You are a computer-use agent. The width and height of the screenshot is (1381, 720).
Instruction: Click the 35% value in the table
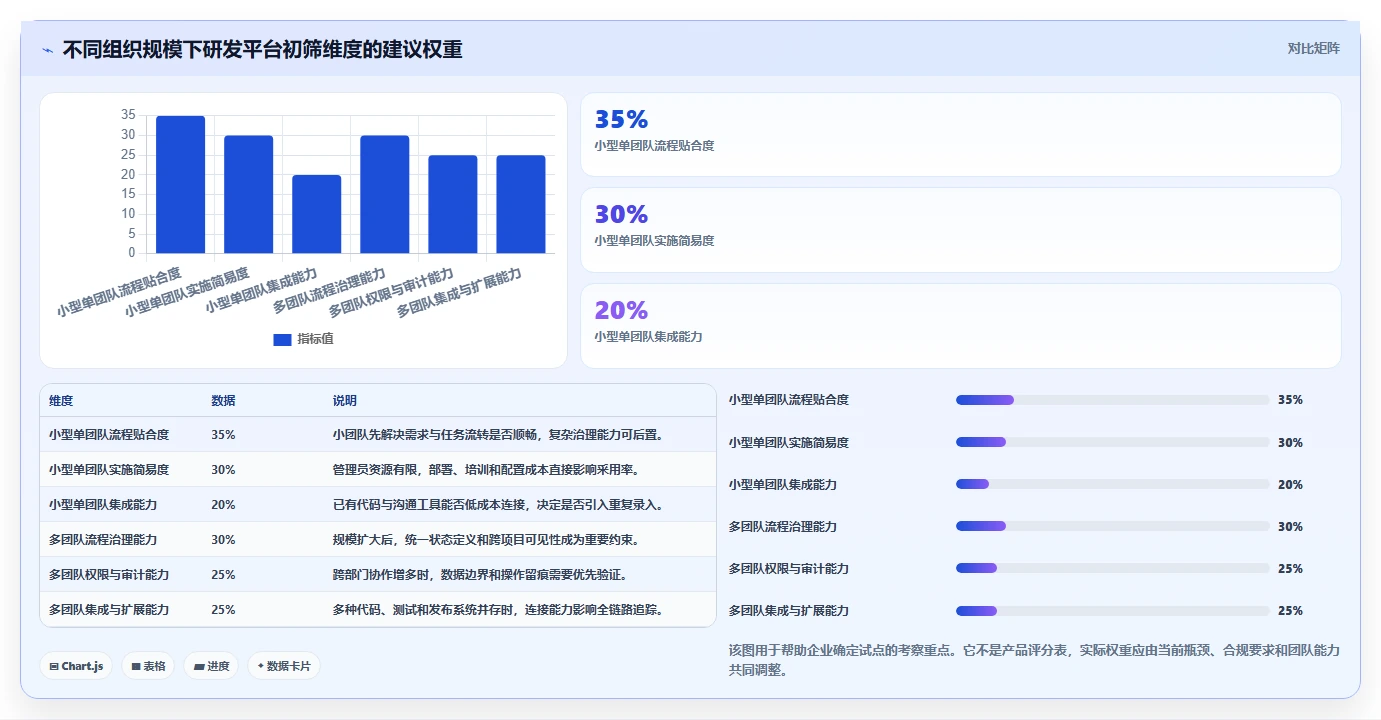click(223, 435)
